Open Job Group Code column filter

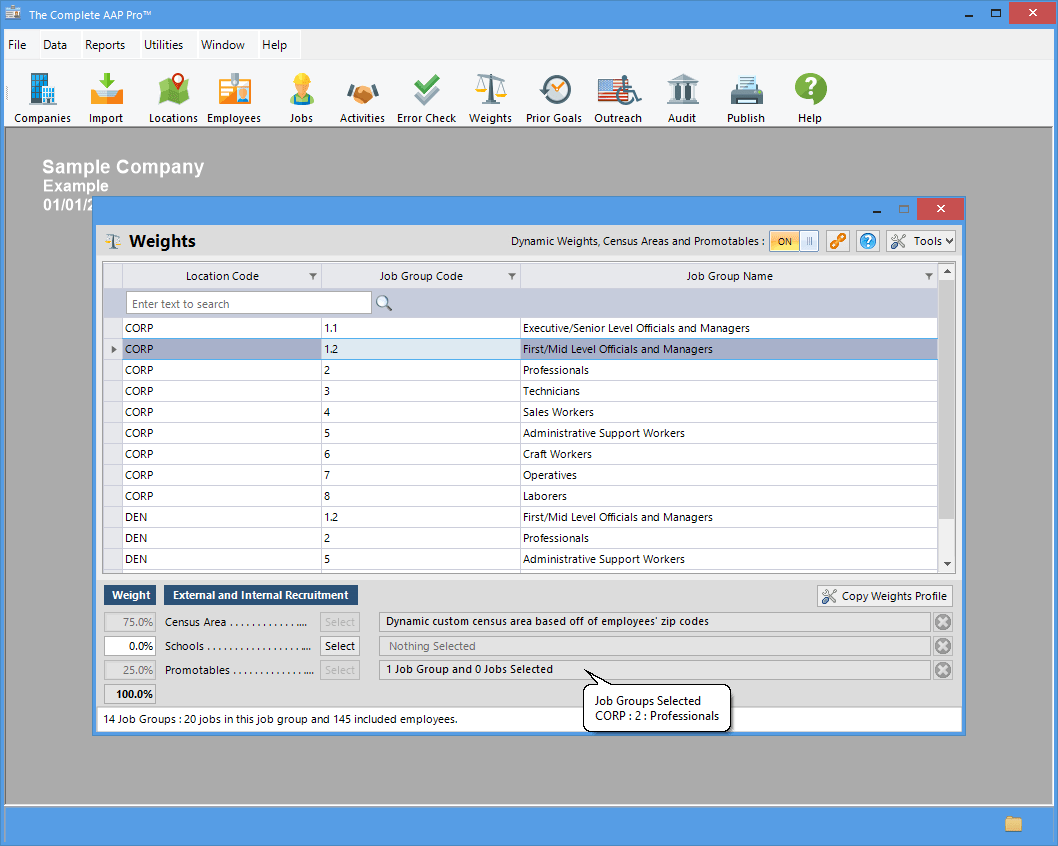(x=511, y=276)
